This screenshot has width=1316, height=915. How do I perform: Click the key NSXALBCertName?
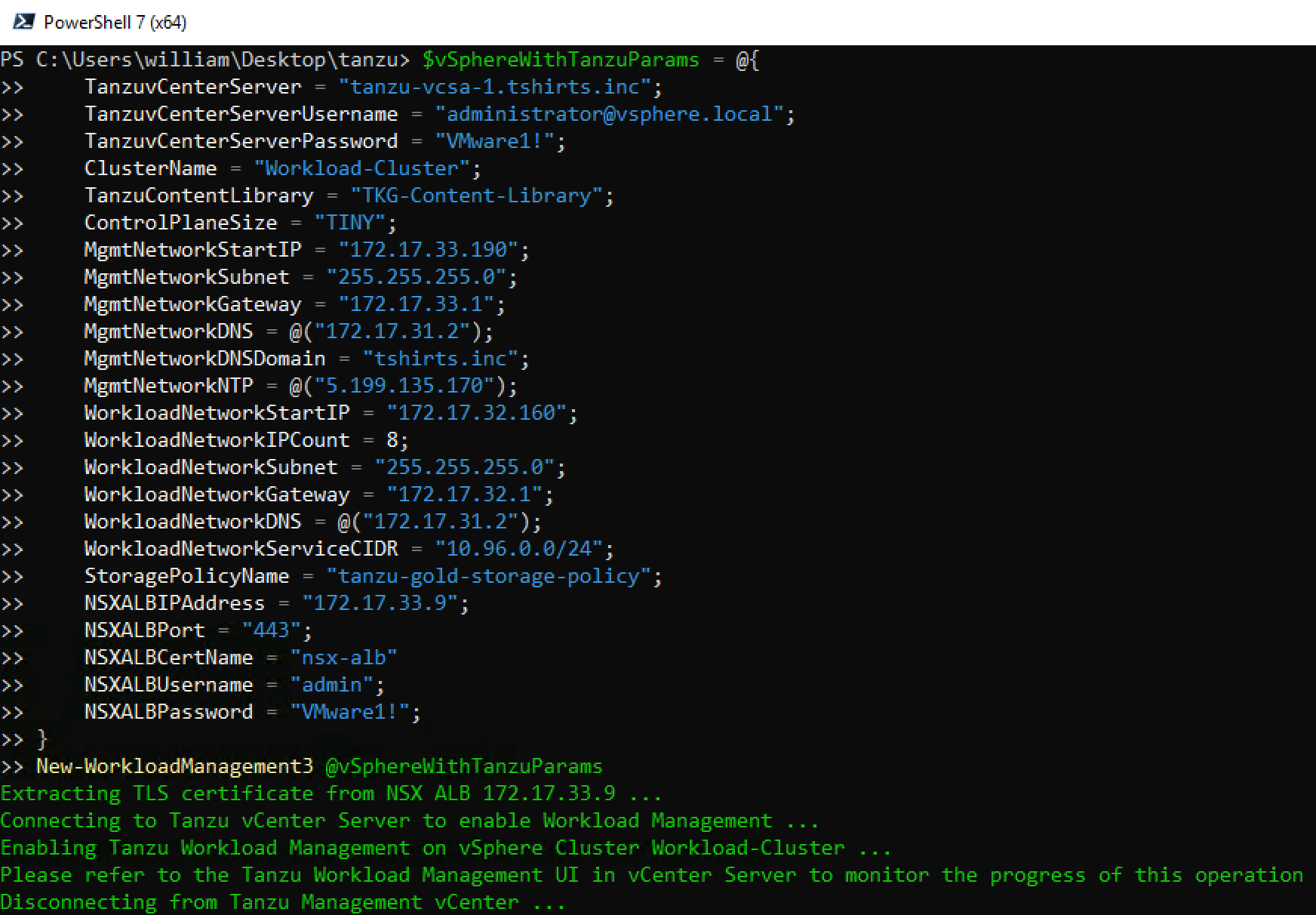tap(168, 658)
